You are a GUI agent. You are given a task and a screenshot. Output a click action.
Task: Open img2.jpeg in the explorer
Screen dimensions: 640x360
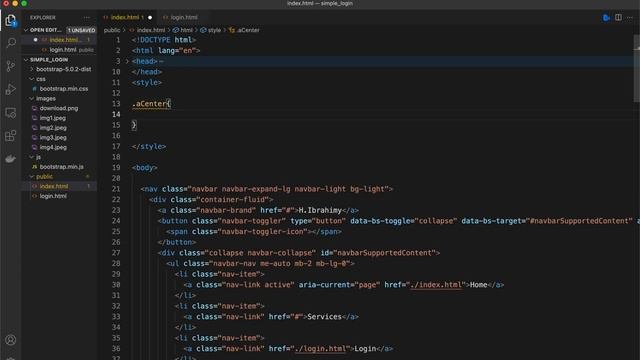pyautogui.click(x=53, y=128)
